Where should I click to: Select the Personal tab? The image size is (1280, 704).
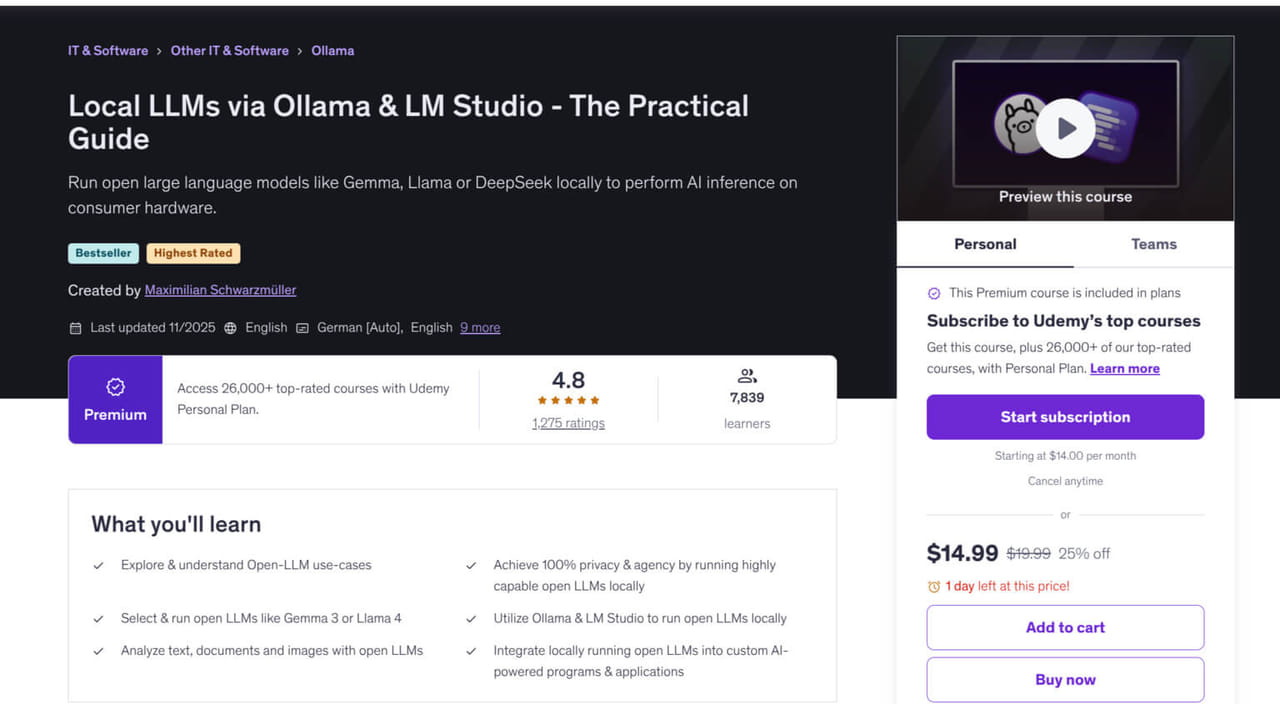point(985,244)
